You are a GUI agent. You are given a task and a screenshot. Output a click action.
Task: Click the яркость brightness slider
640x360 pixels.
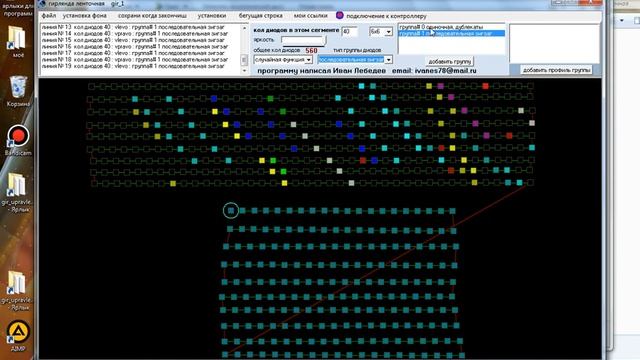point(303,40)
